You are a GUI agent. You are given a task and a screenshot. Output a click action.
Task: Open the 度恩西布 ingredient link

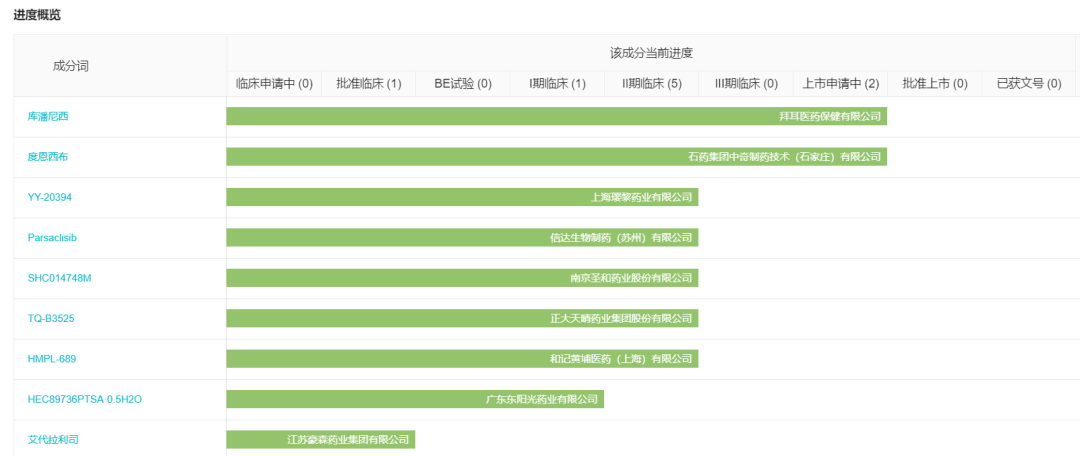tap(48, 156)
